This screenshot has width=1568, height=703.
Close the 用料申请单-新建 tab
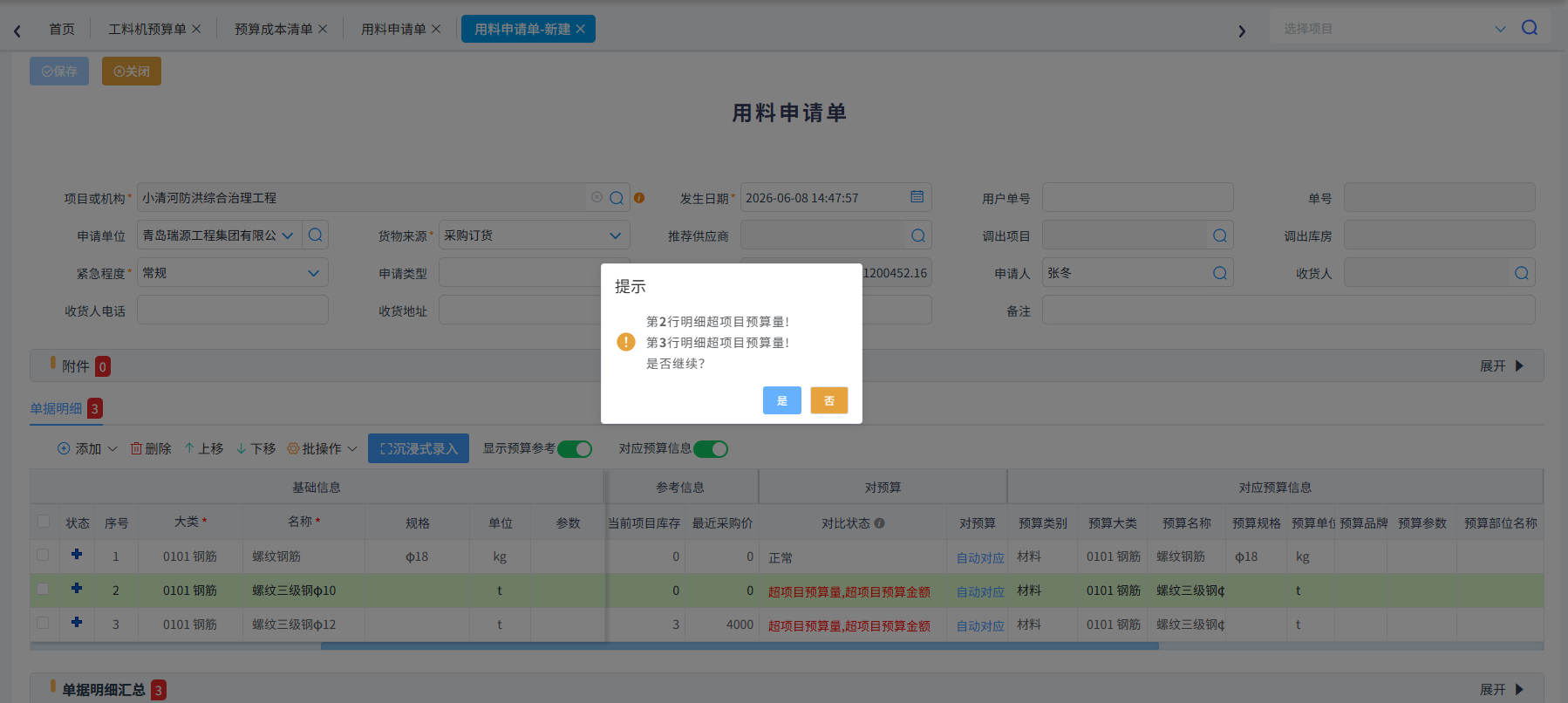[x=580, y=29]
